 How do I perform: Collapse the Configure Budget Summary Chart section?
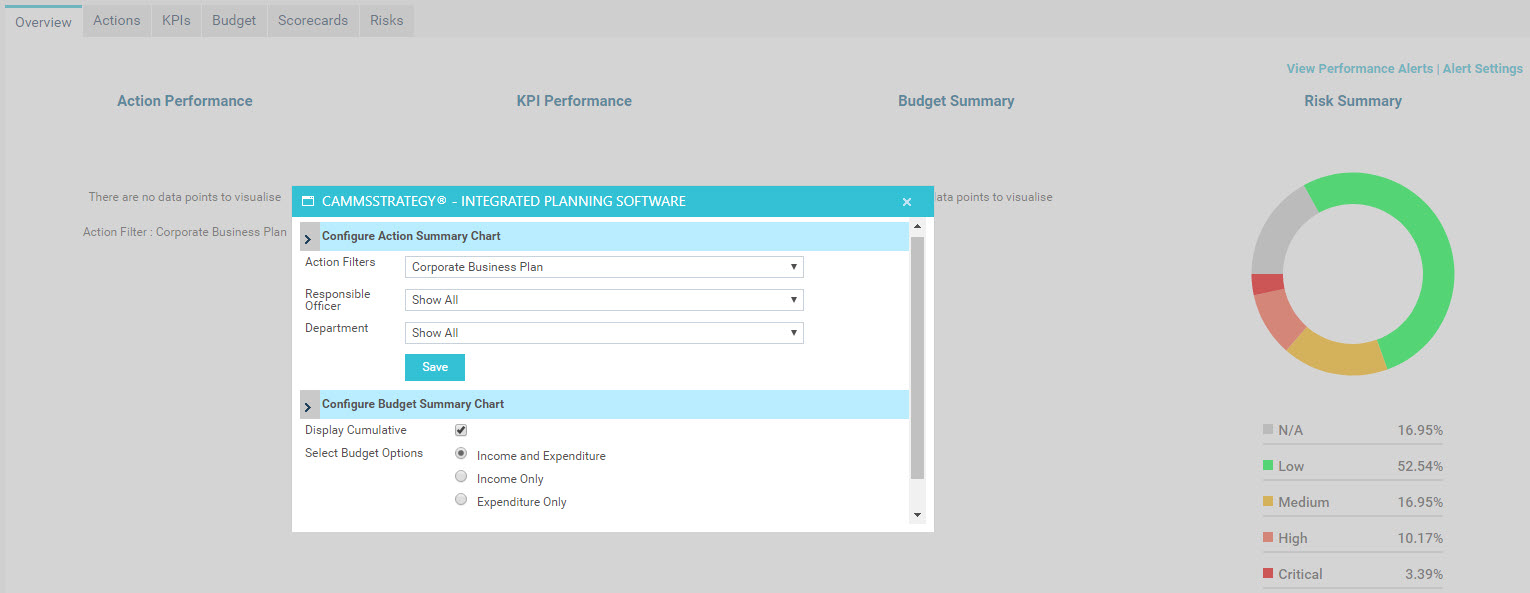[309, 405]
